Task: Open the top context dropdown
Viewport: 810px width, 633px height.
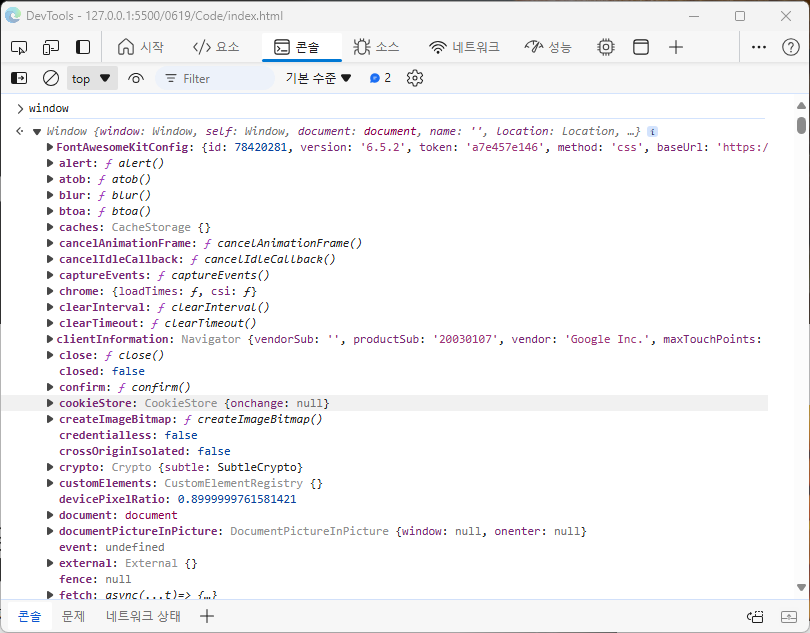Action: click(92, 79)
